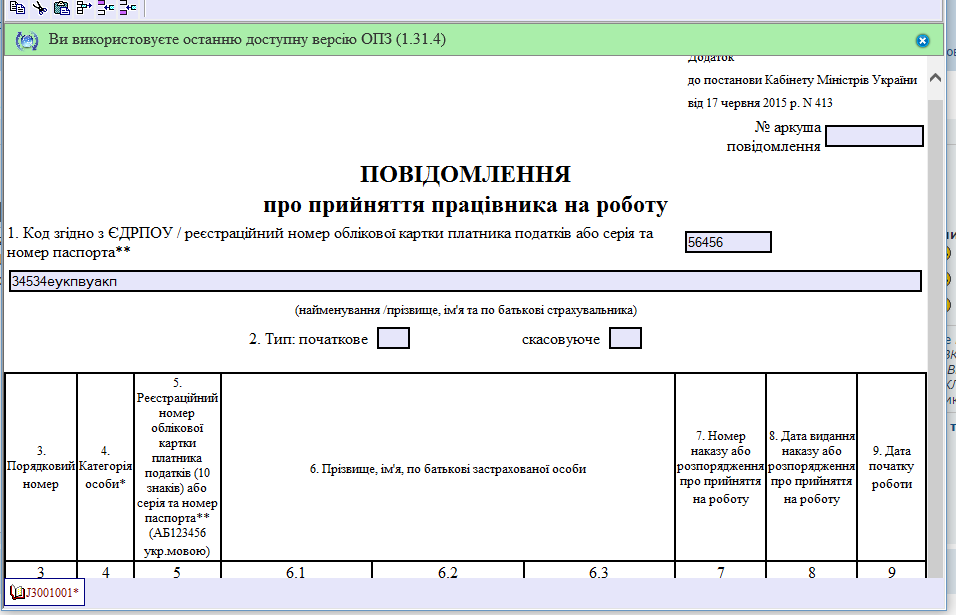
Task: Click 'до постанови Кабінету Міністрів України' text
Action: pyautogui.click(x=802, y=80)
